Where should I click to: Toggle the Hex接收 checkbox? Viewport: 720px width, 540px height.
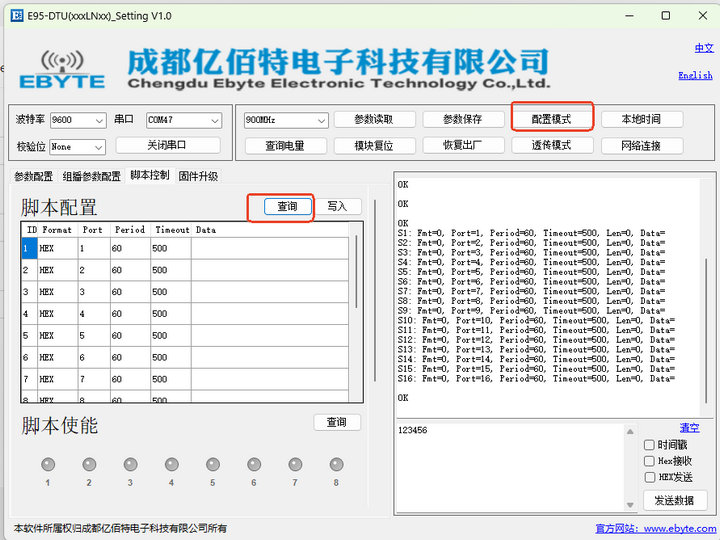(x=650, y=461)
